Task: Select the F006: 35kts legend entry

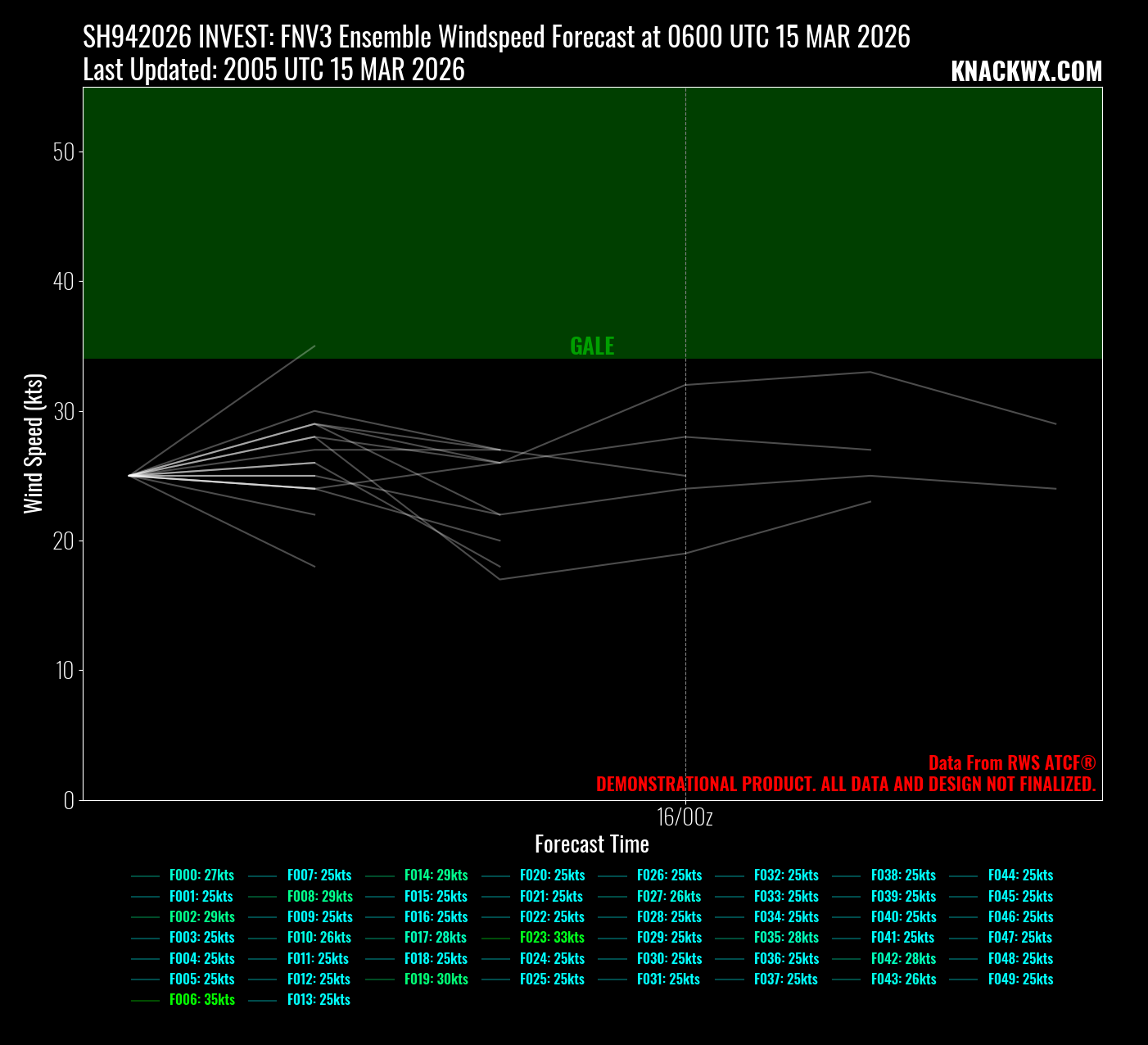Action: point(201,1000)
